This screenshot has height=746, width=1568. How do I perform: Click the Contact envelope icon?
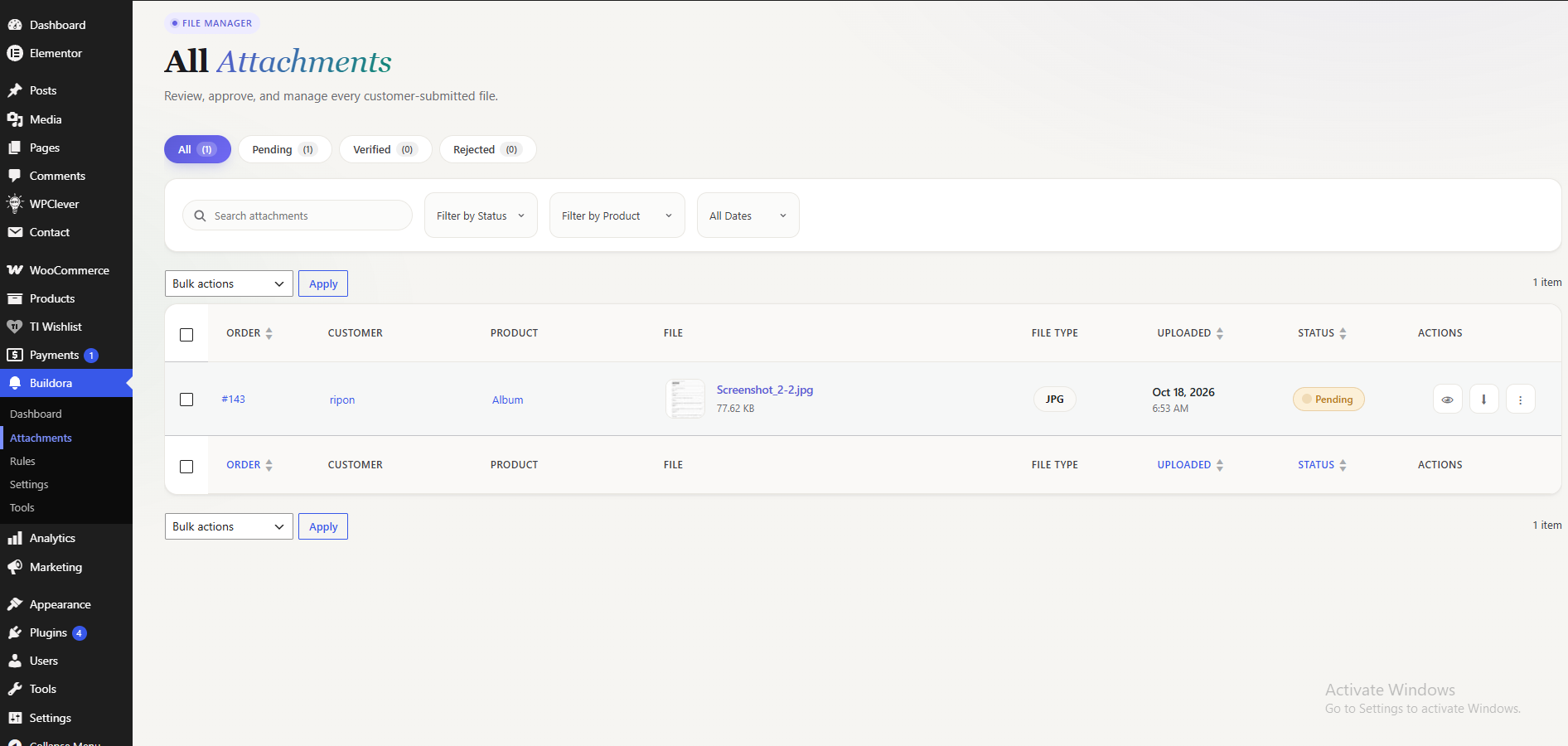pyautogui.click(x=15, y=232)
